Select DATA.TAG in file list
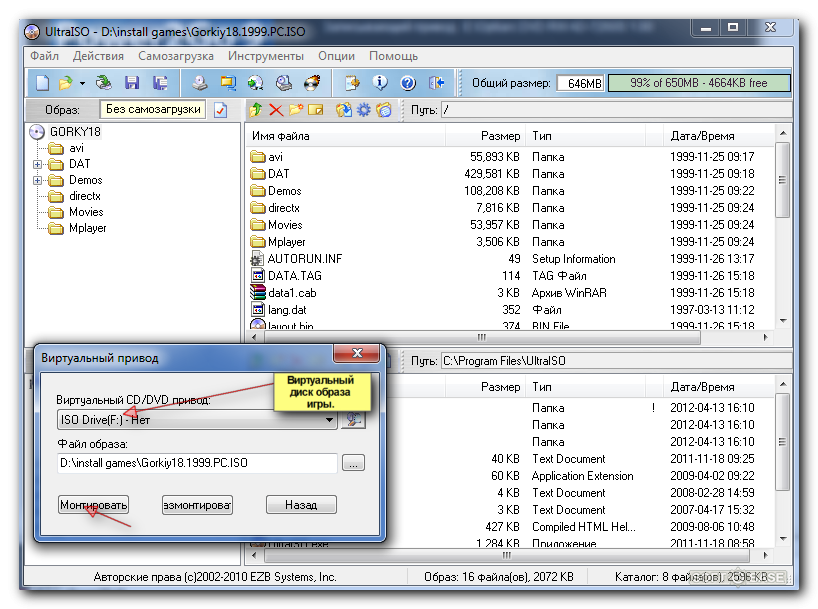818x609 pixels. 295,276
